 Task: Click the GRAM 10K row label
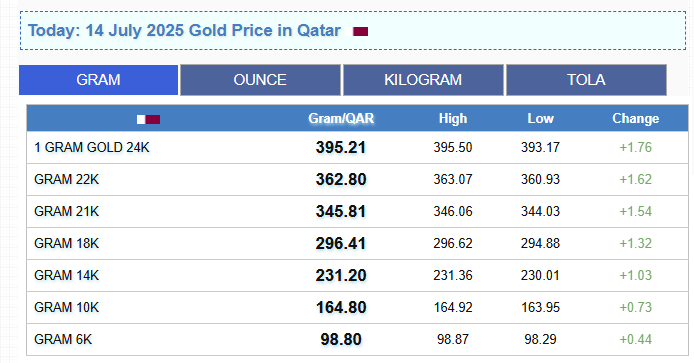point(66,307)
